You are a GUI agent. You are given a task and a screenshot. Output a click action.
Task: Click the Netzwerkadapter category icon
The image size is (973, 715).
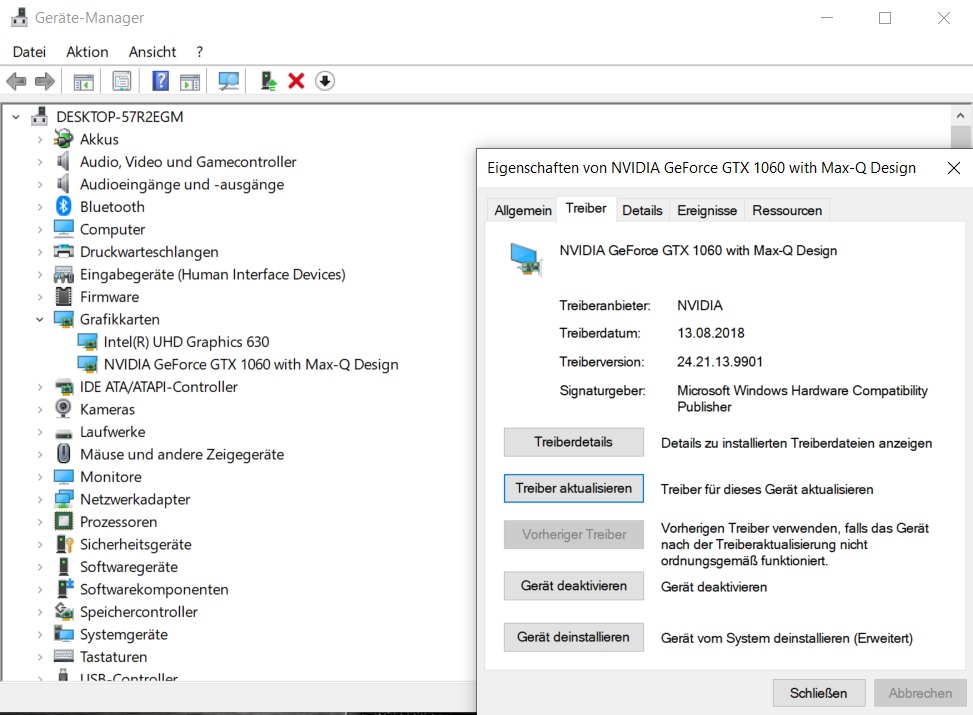pyautogui.click(x=63, y=499)
